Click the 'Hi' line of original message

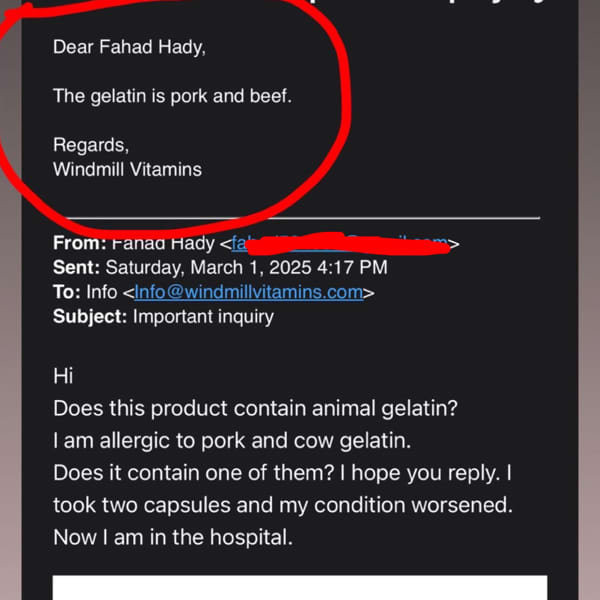(63, 376)
